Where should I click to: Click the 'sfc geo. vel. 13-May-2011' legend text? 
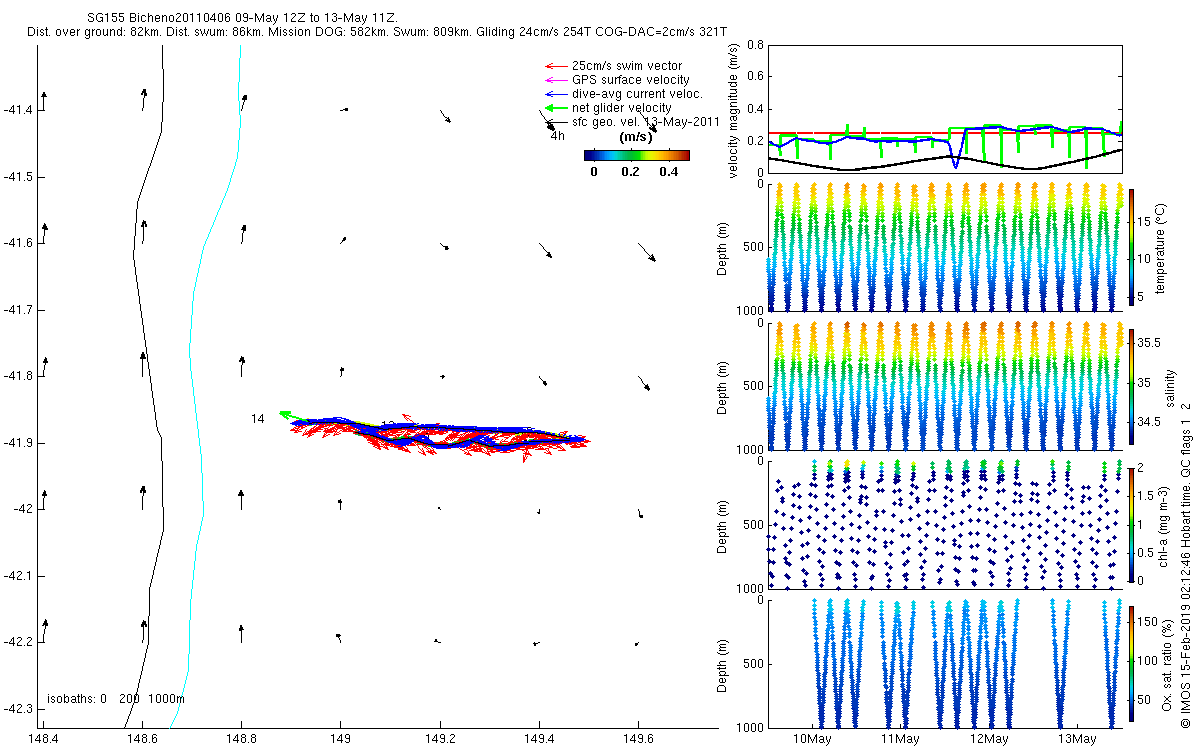646,122
